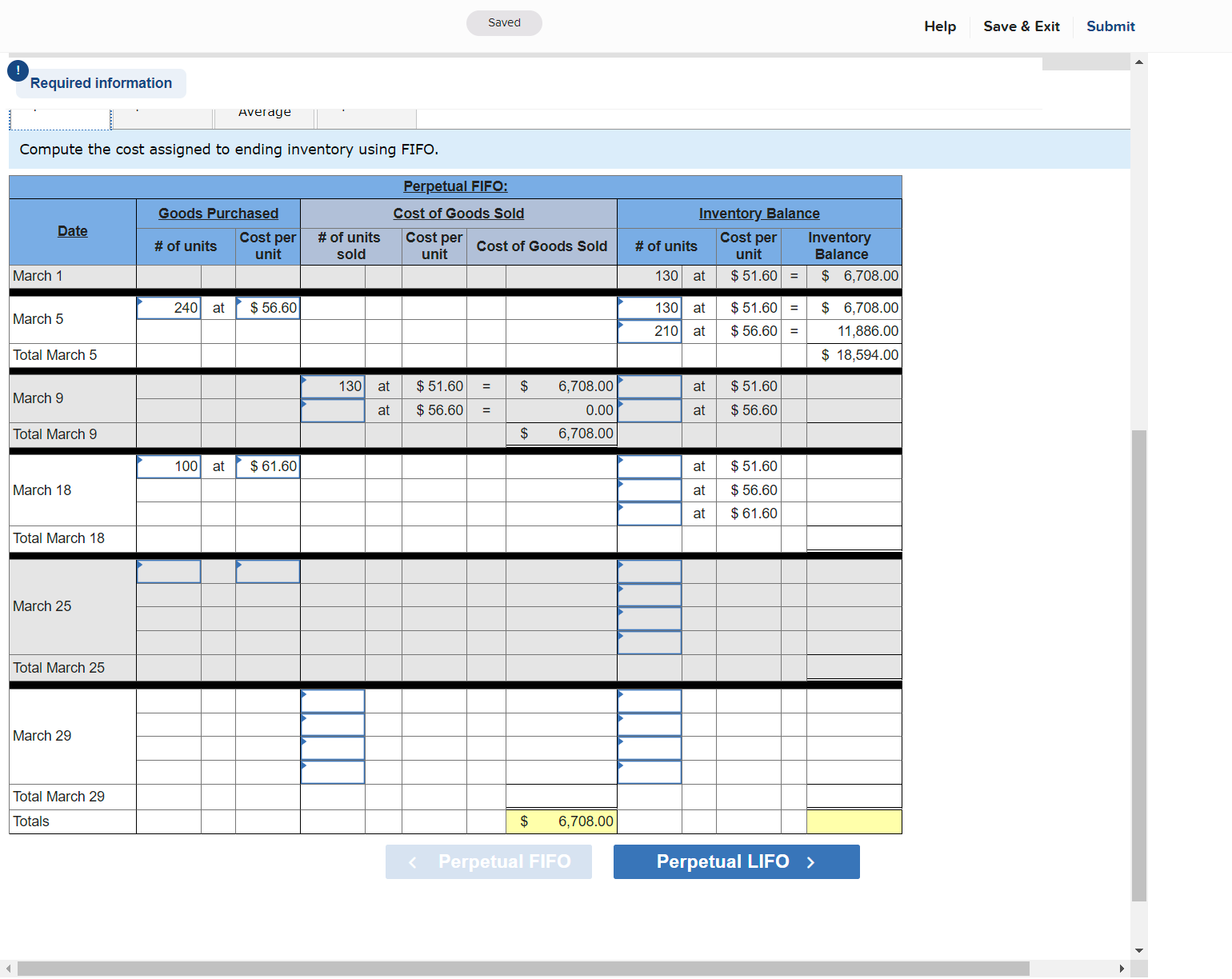Click the yellow Totals inventory balance field
This screenshot has width=1232, height=979.
coord(854,821)
